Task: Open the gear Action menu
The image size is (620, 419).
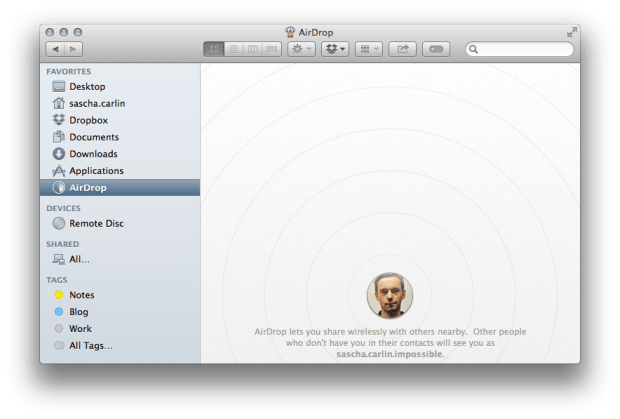Action: pyautogui.click(x=301, y=49)
